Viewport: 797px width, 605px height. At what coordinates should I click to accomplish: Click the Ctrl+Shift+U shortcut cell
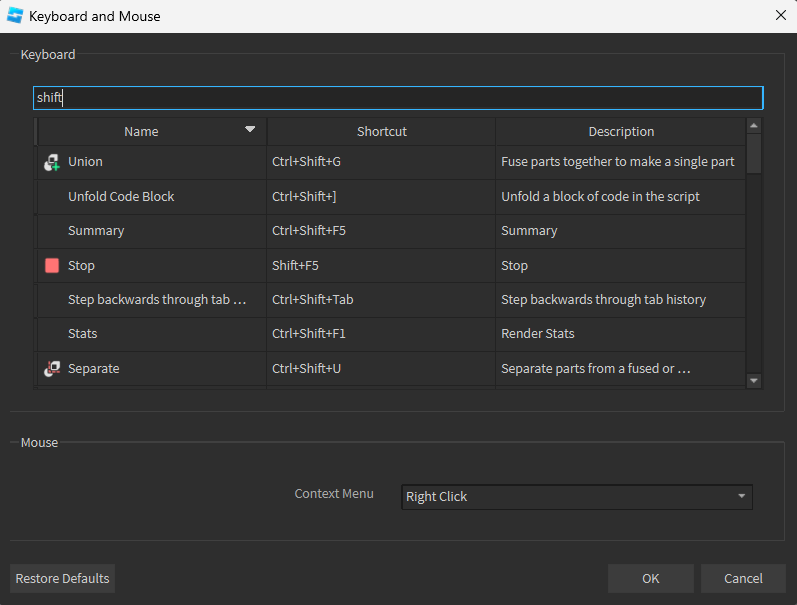pyautogui.click(x=381, y=369)
